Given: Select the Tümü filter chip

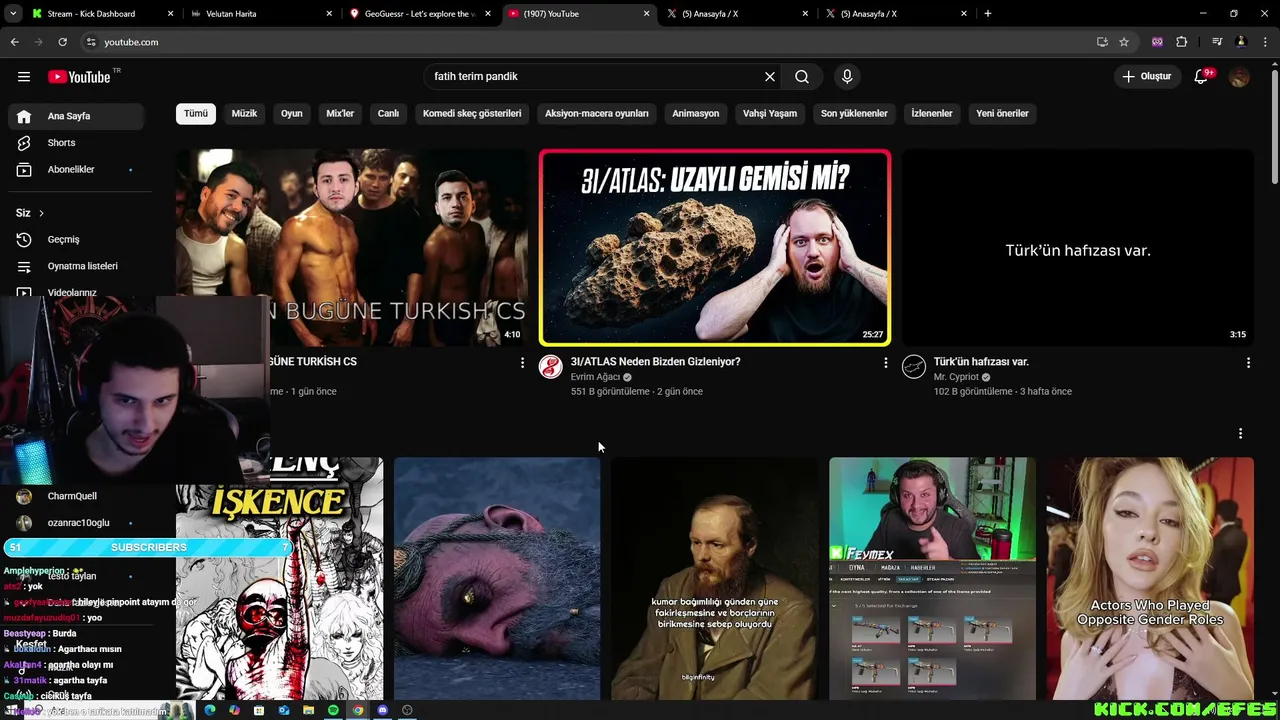Looking at the screenshot, I should pyautogui.click(x=196, y=113).
